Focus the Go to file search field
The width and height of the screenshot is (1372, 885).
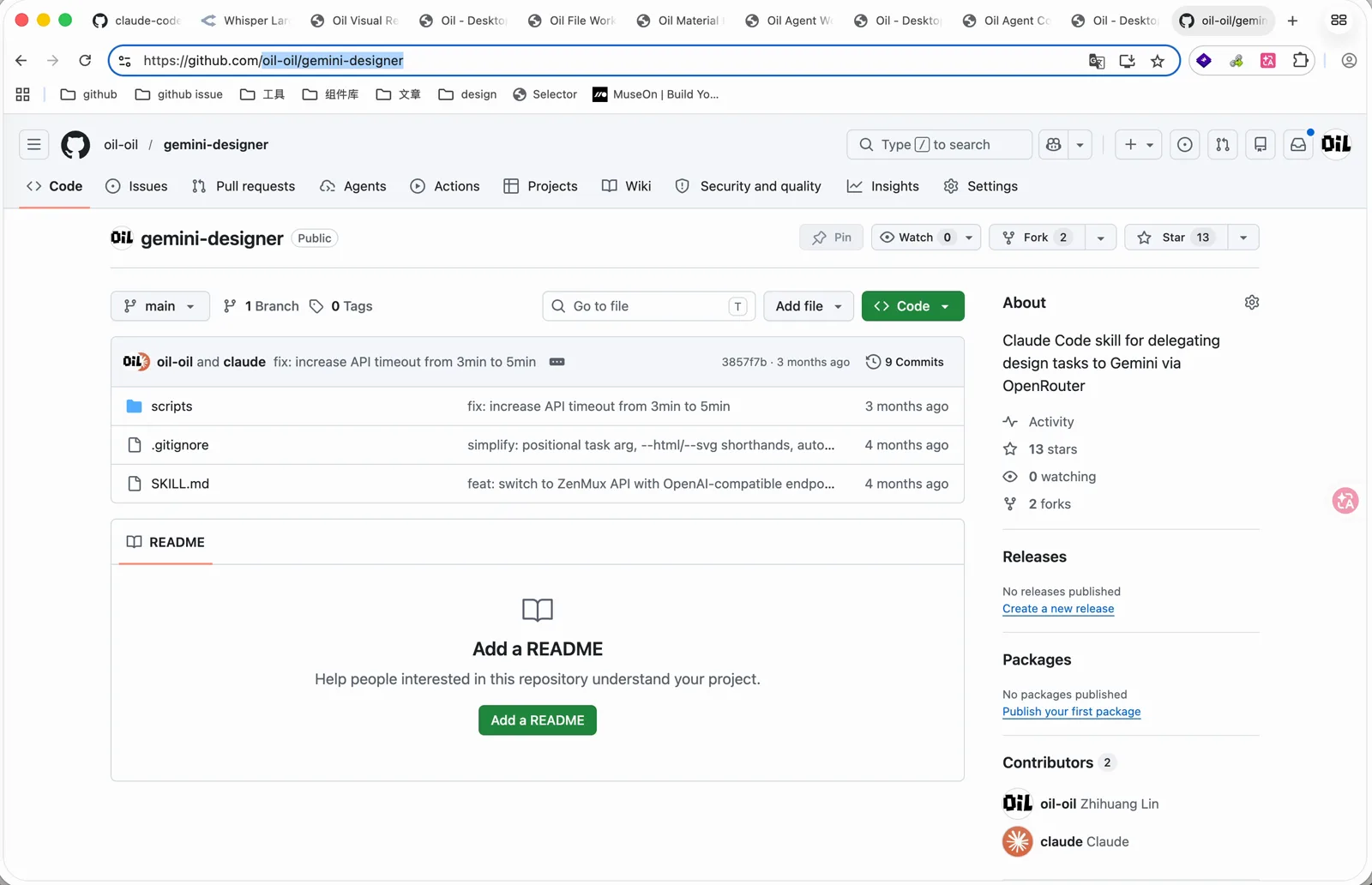click(648, 306)
